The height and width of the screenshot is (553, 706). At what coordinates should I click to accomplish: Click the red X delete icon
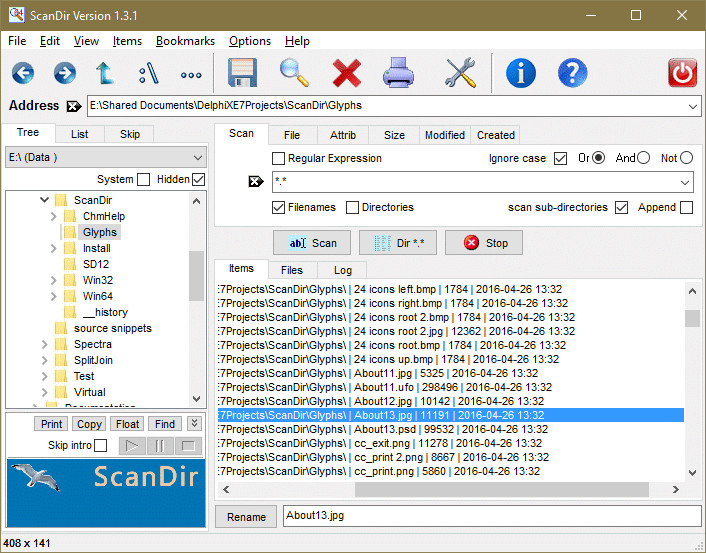pyautogui.click(x=346, y=73)
